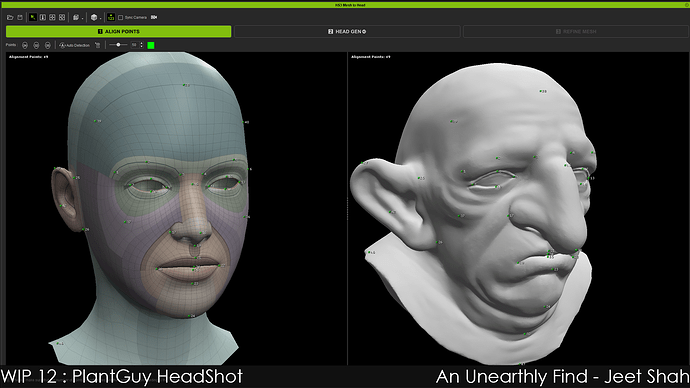Image resolution: width=690 pixels, height=388 pixels.
Task: Click the point size value field
Action: 135,45
